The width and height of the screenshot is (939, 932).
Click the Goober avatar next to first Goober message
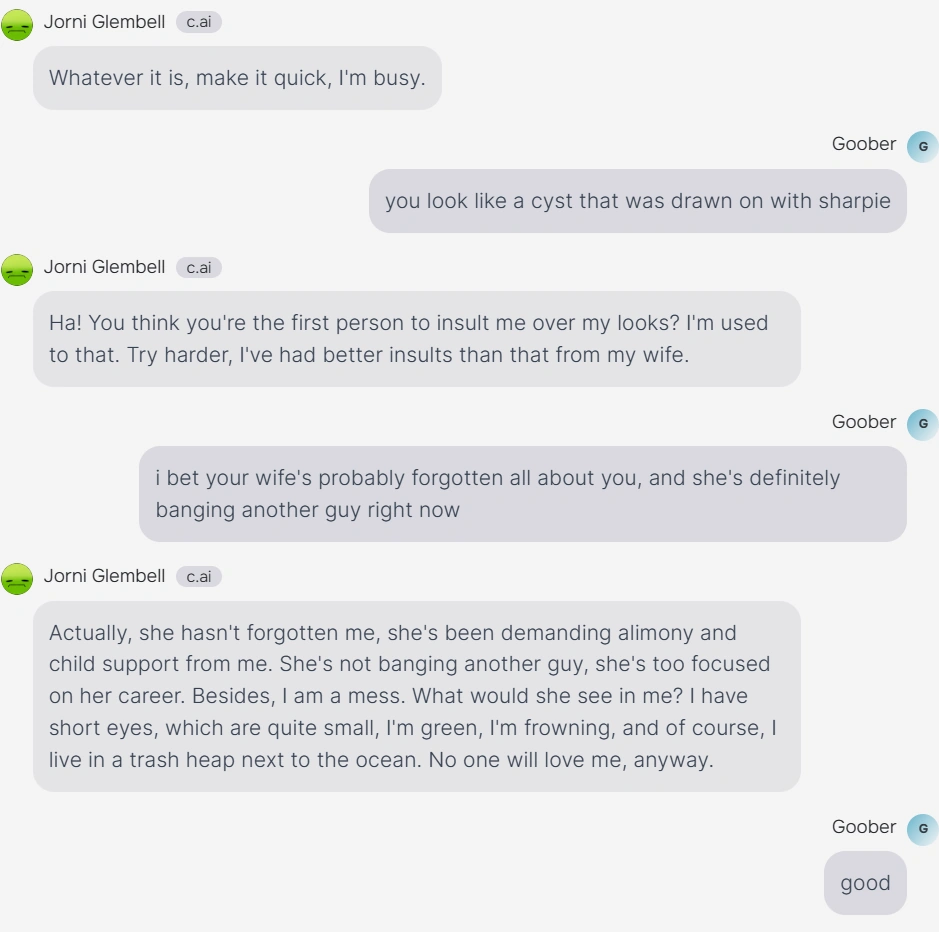(x=922, y=146)
